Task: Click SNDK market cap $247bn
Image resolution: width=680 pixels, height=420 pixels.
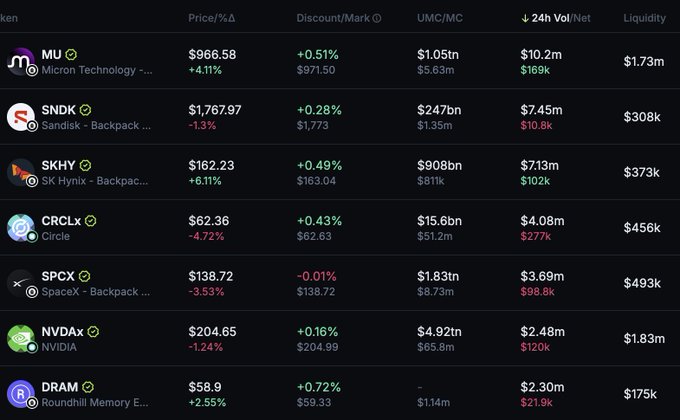Action: (x=439, y=110)
